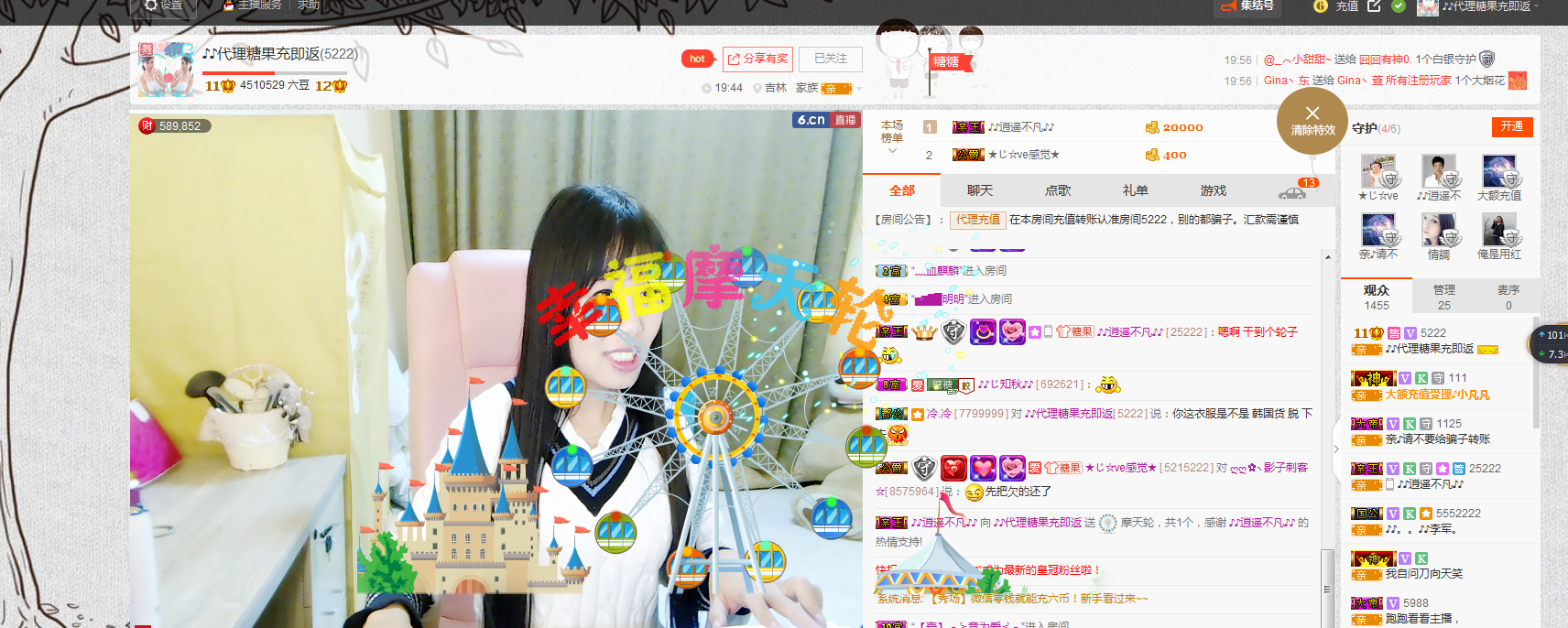Click the car icon with 13 badge
Image resolution: width=1568 pixels, height=628 pixels.
(x=1292, y=192)
